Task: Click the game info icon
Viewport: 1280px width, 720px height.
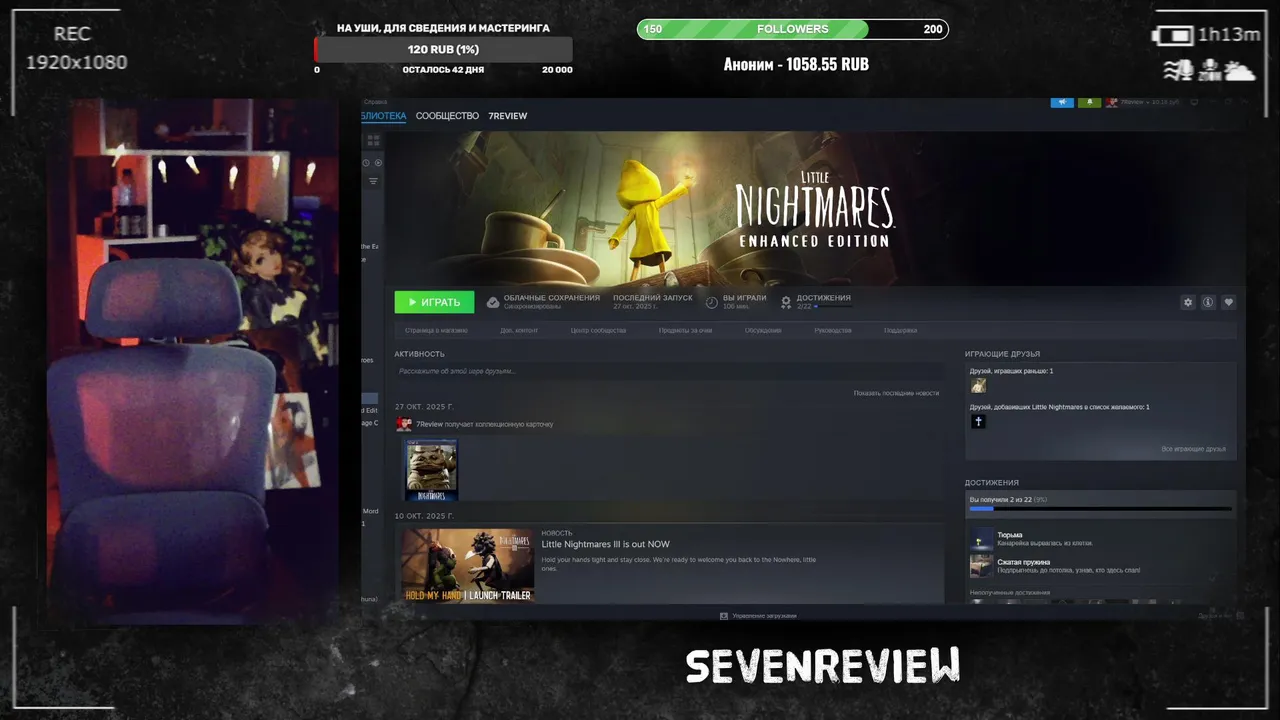Action: (x=1208, y=302)
